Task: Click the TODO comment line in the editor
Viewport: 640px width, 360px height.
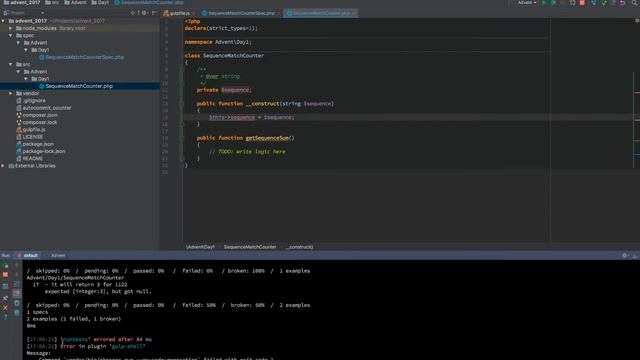Action: 247,151
